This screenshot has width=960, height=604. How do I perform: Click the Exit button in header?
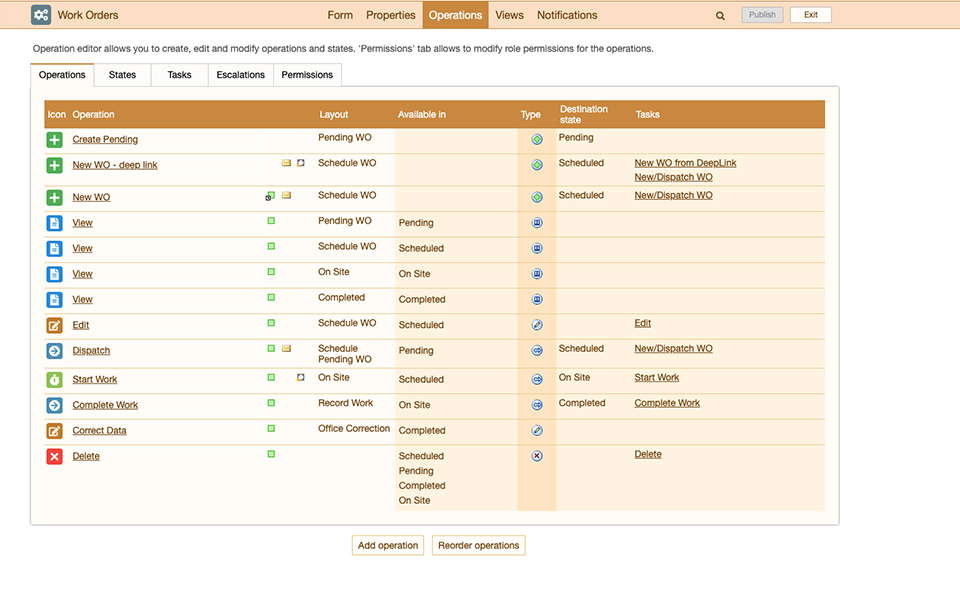pyautogui.click(x=810, y=15)
